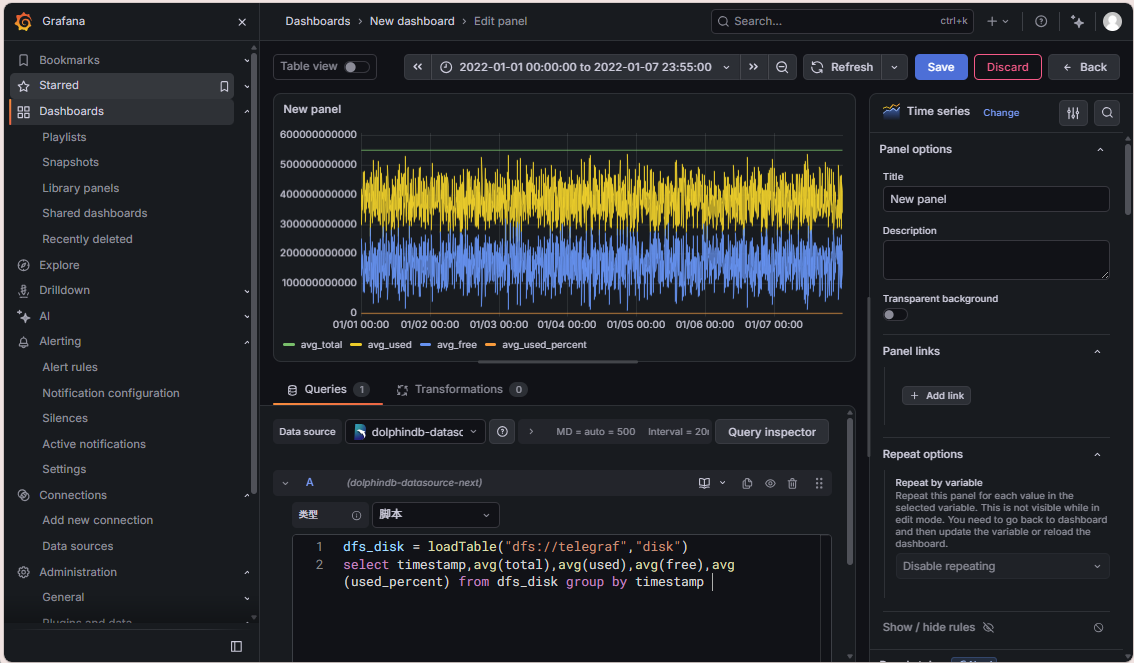
Task: Open Disable repeating dropdown
Action: (x=1002, y=566)
